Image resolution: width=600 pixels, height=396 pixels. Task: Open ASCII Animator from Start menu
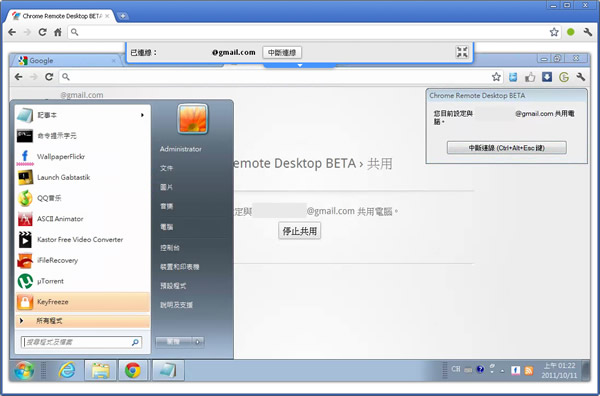pos(83,218)
